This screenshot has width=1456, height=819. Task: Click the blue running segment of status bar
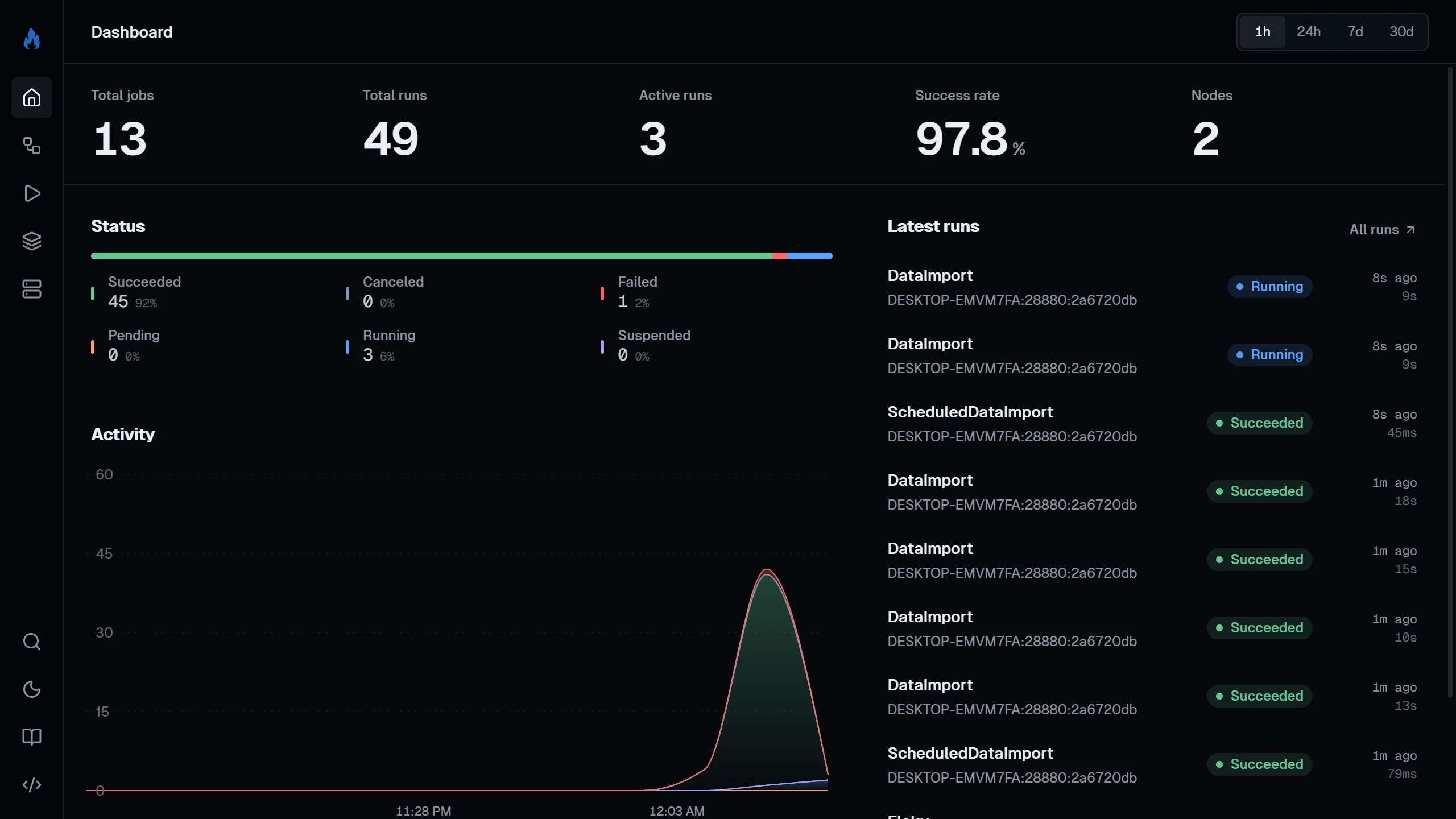click(810, 256)
